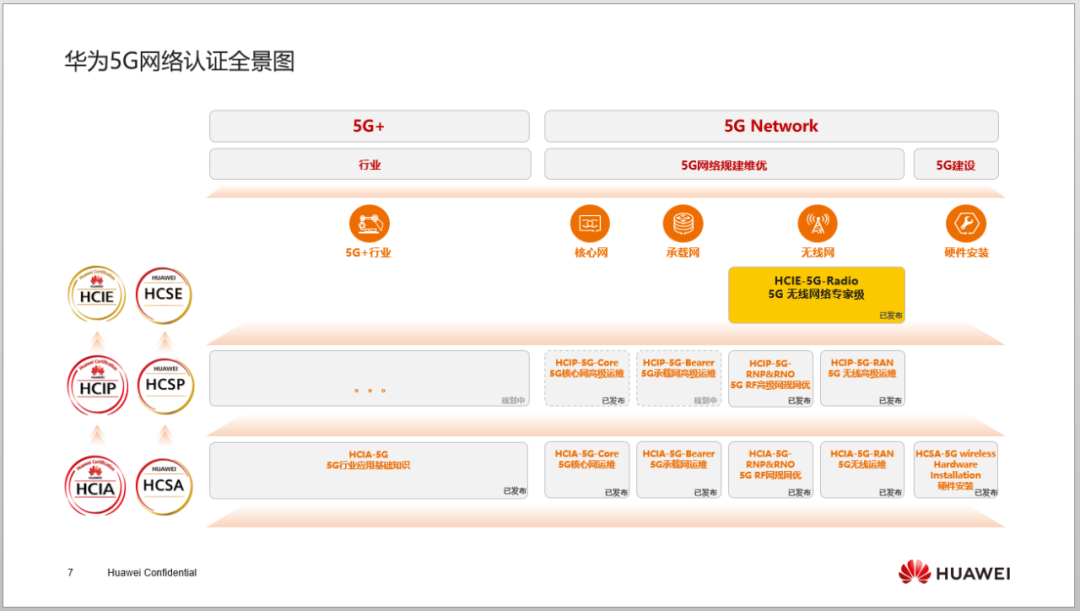The image size is (1080, 611).
Task: Click the HCIA certification badge
Action: click(x=95, y=486)
